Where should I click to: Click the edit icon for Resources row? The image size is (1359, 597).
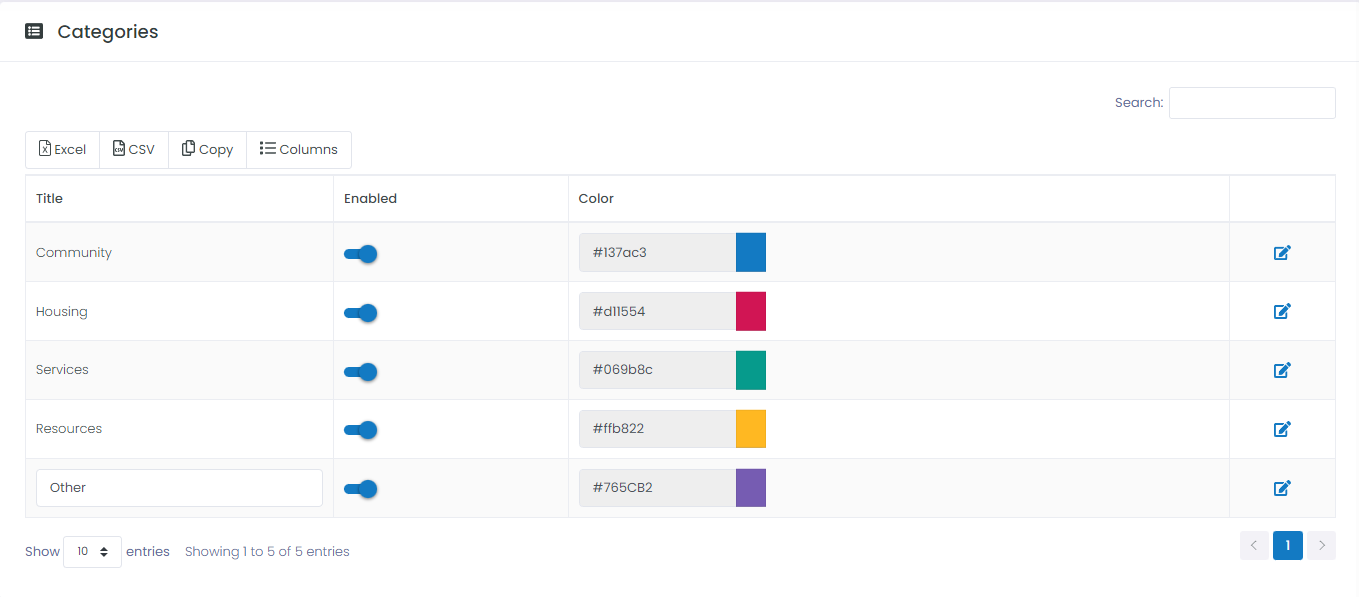point(1282,429)
